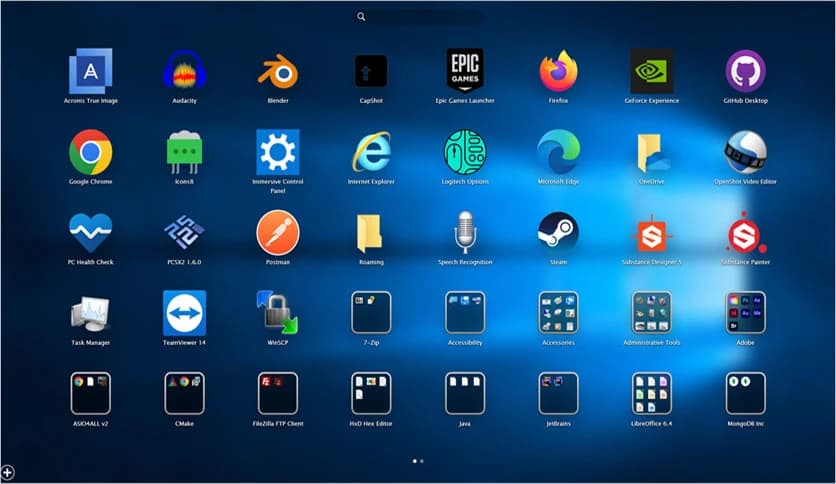The width and height of the screenshot is (836, 484).
Task: Expand the CMake folder group
Action: 184,393
